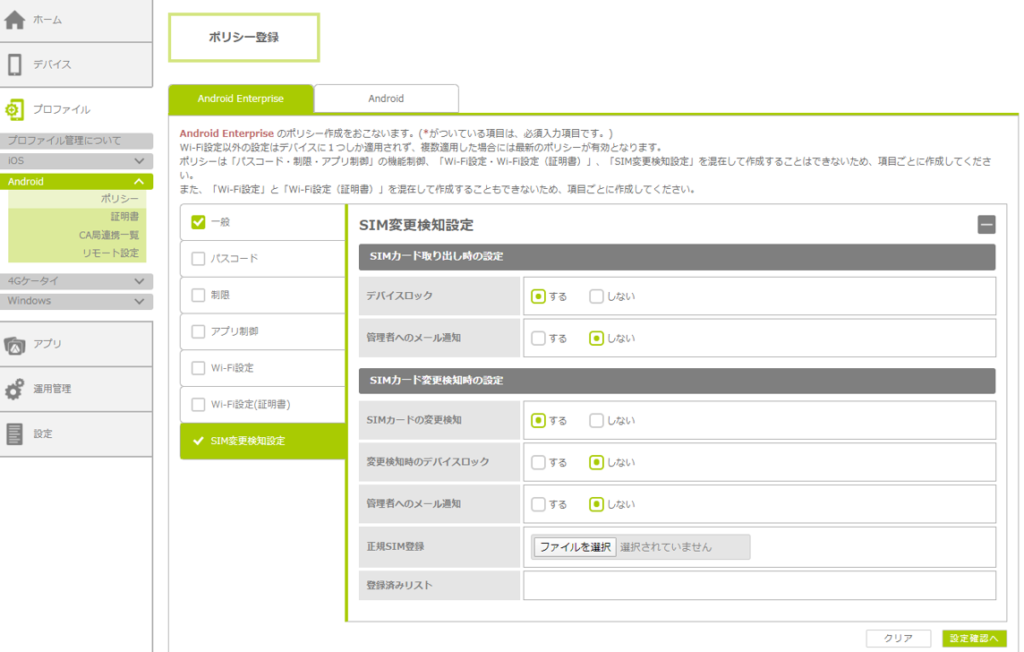Open Devices via the phone icon
This screenshot has width=1024, height=652.
click(x=15, y=65)
